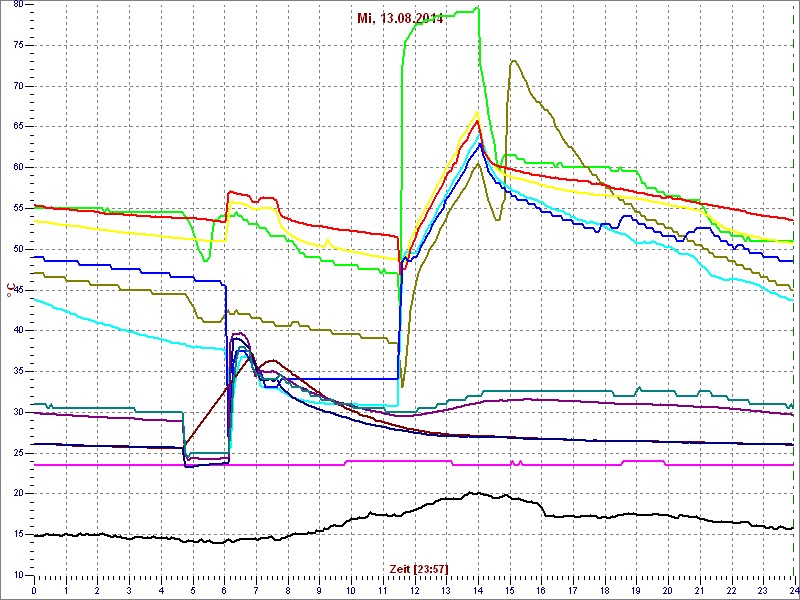
Task: Click hour '12' on the time axis
Action: pyautogui.click(x=414, y=591)
